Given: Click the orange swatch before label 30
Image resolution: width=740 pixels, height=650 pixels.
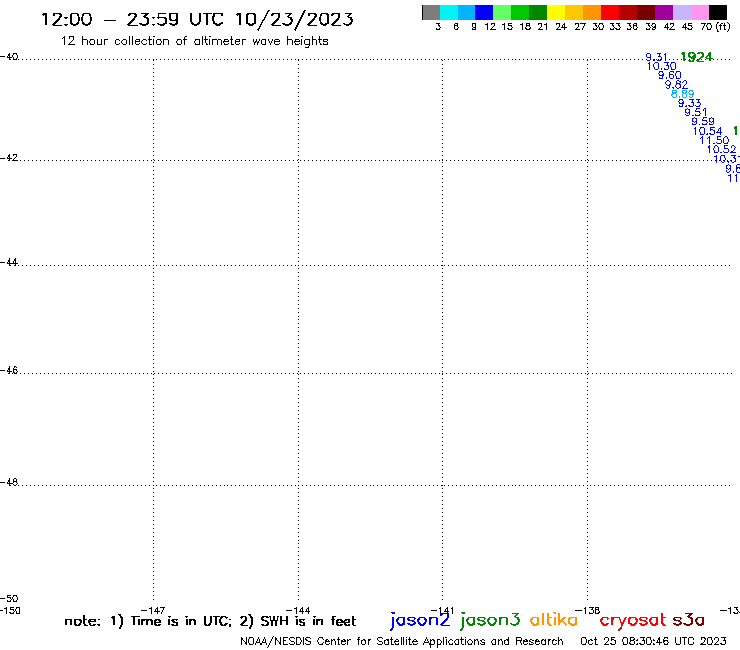Looking at the screenshot, I should pyautogui.click(x=592, y=12).
